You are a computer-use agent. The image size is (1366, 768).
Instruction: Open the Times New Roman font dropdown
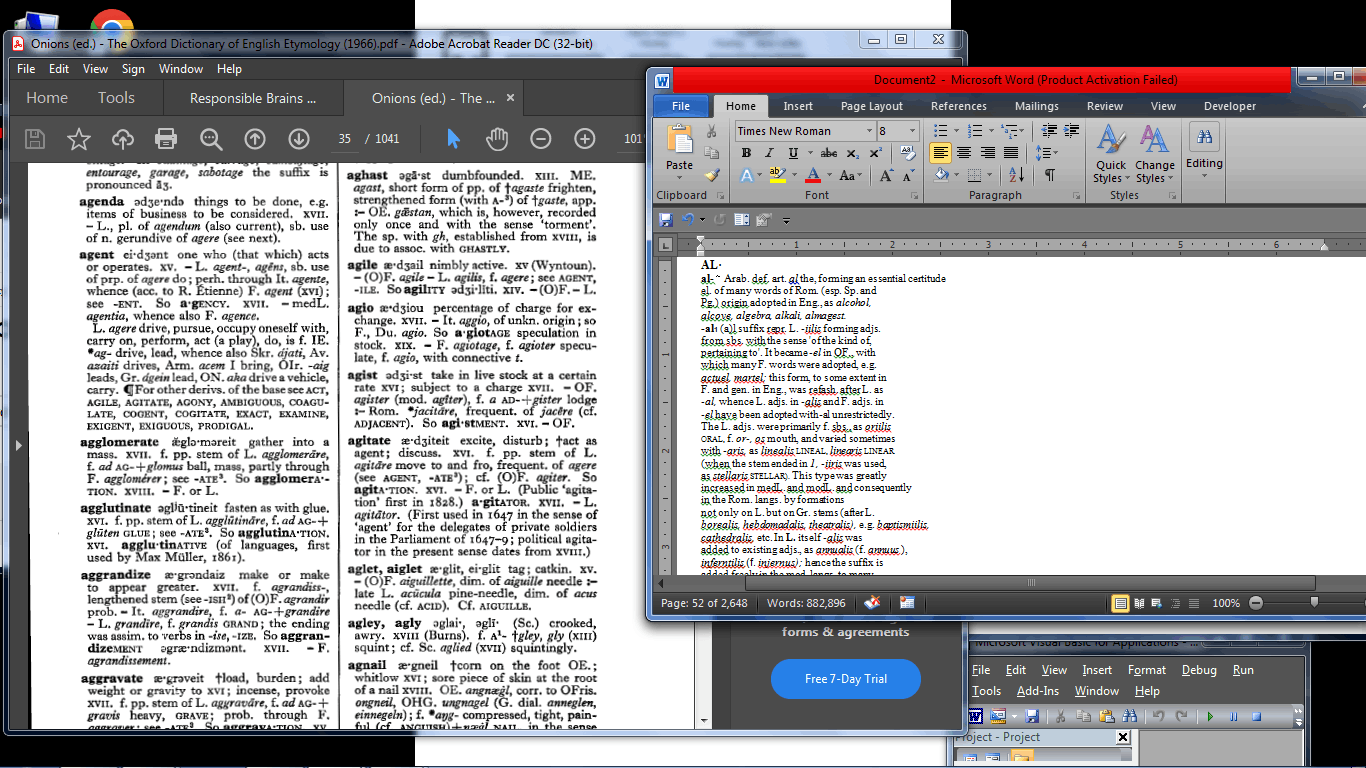(868, 131)
